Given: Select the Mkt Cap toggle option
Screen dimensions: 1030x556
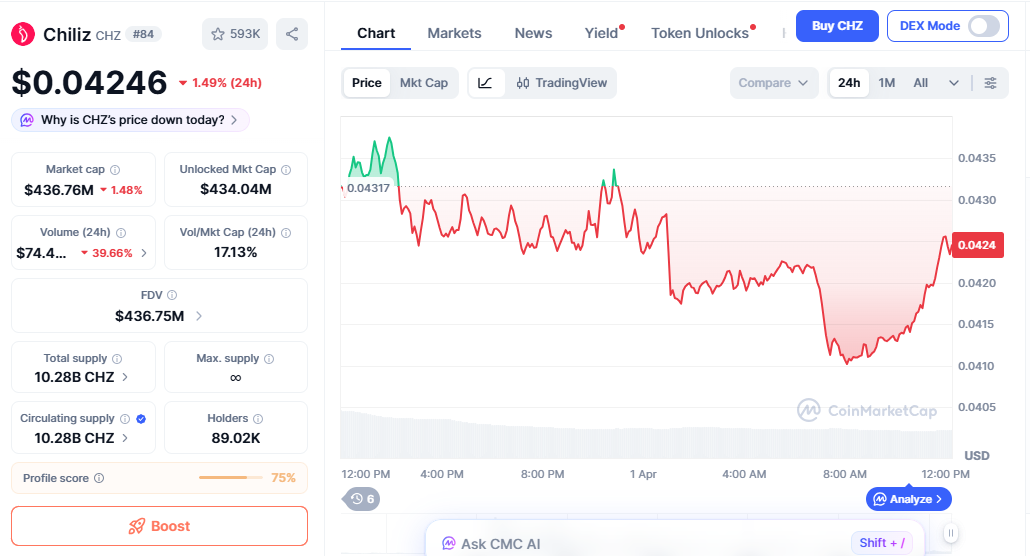Looking at the screenshot, I should pyautogui.click(x=424, y=83).
